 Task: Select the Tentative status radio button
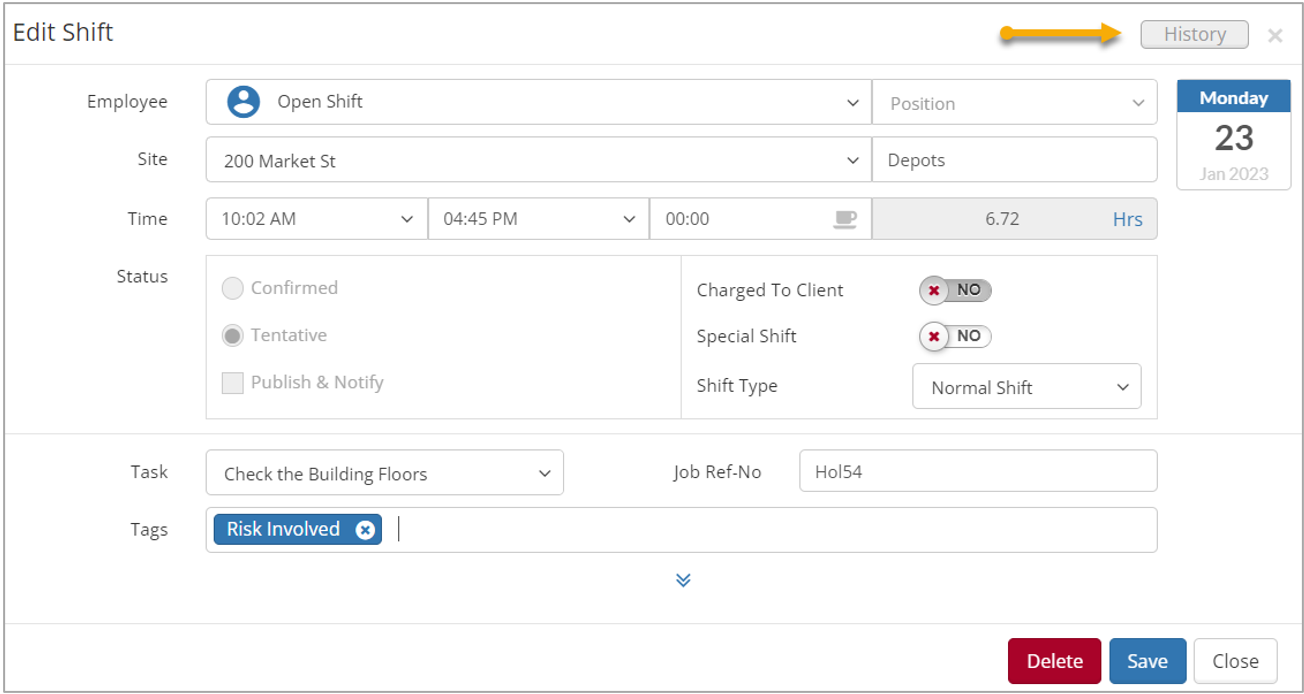[x=233, y=336]
